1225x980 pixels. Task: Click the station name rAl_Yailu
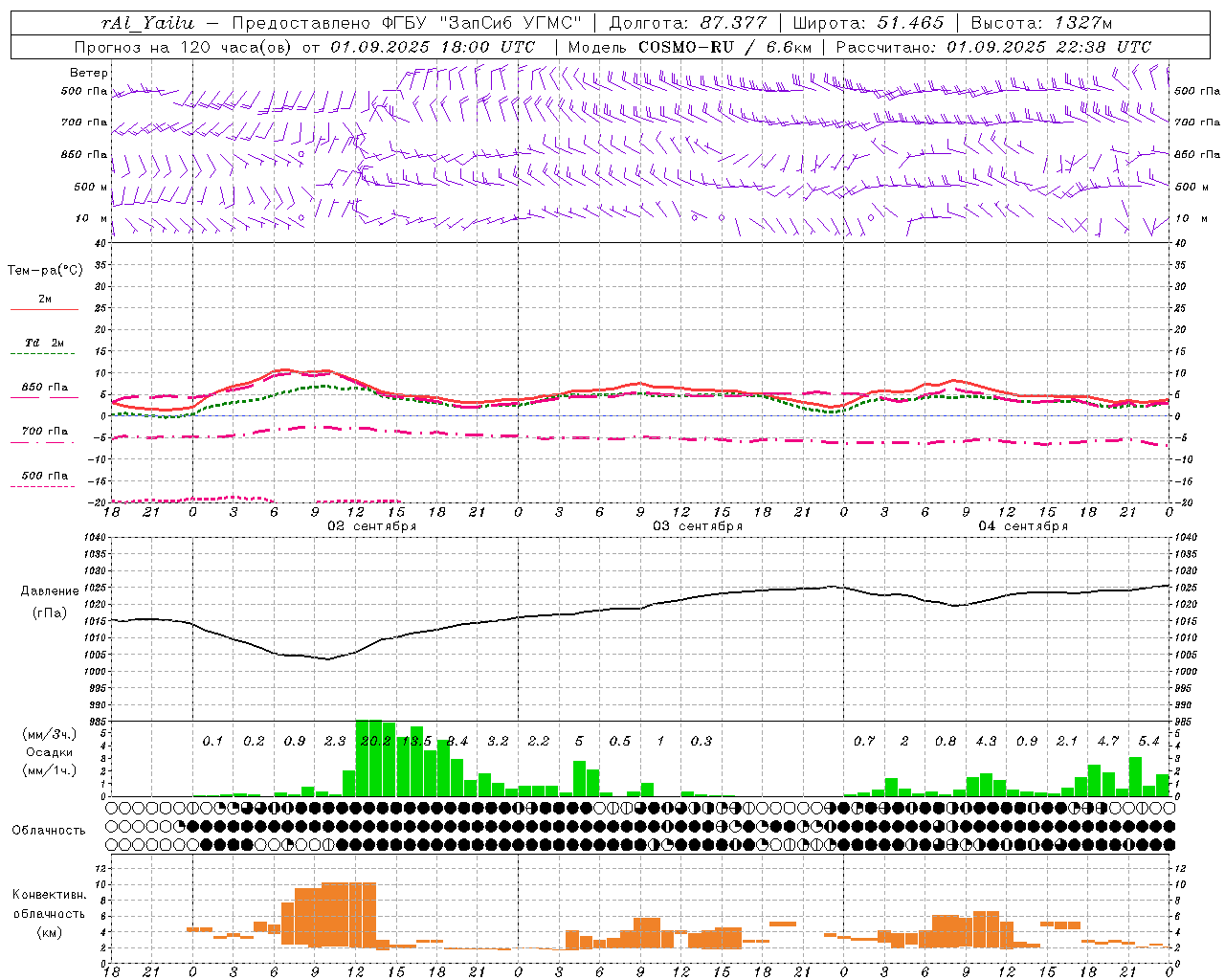[147, 23]
